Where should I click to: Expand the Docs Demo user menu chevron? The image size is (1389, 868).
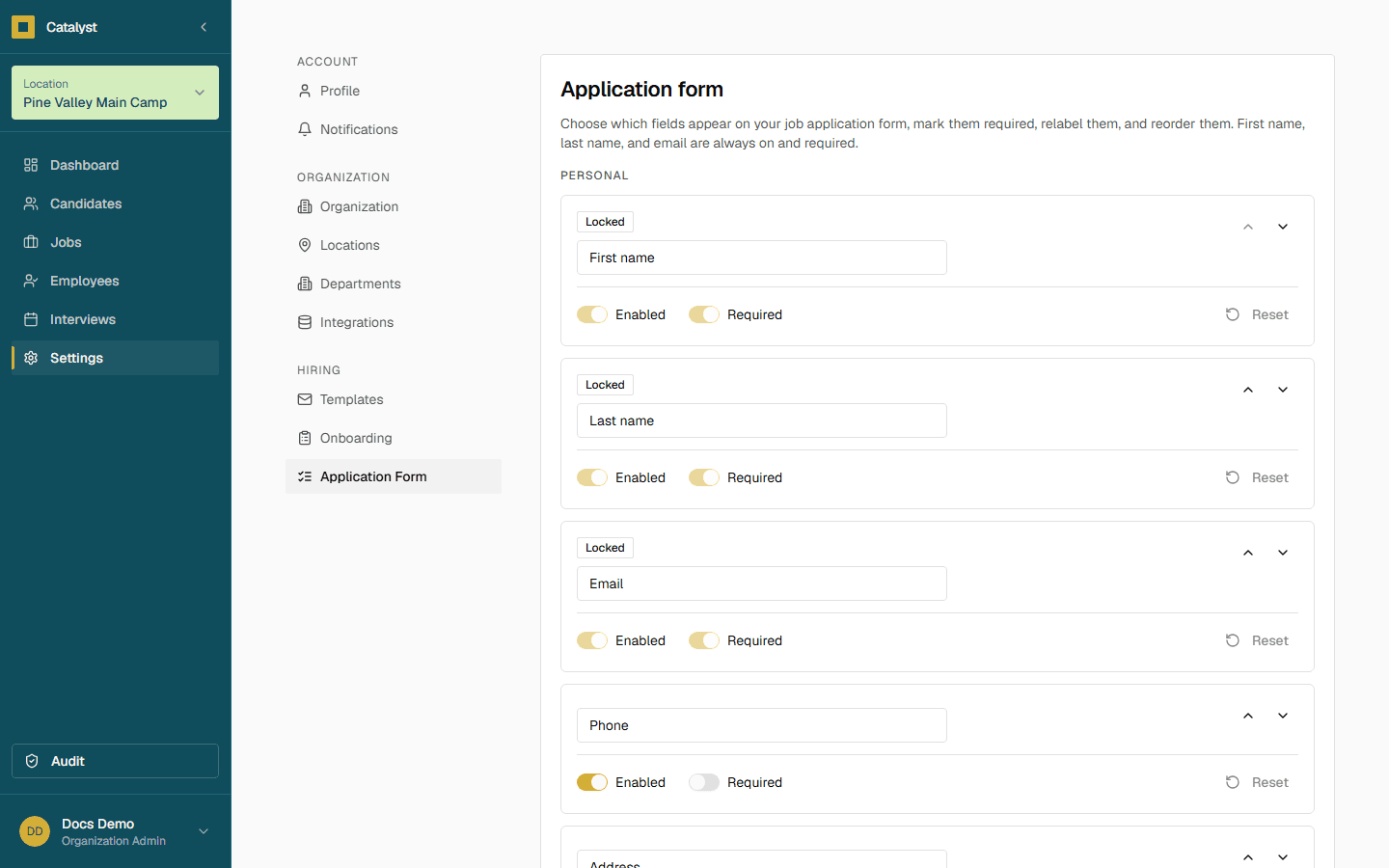click(x=204, y=831)
